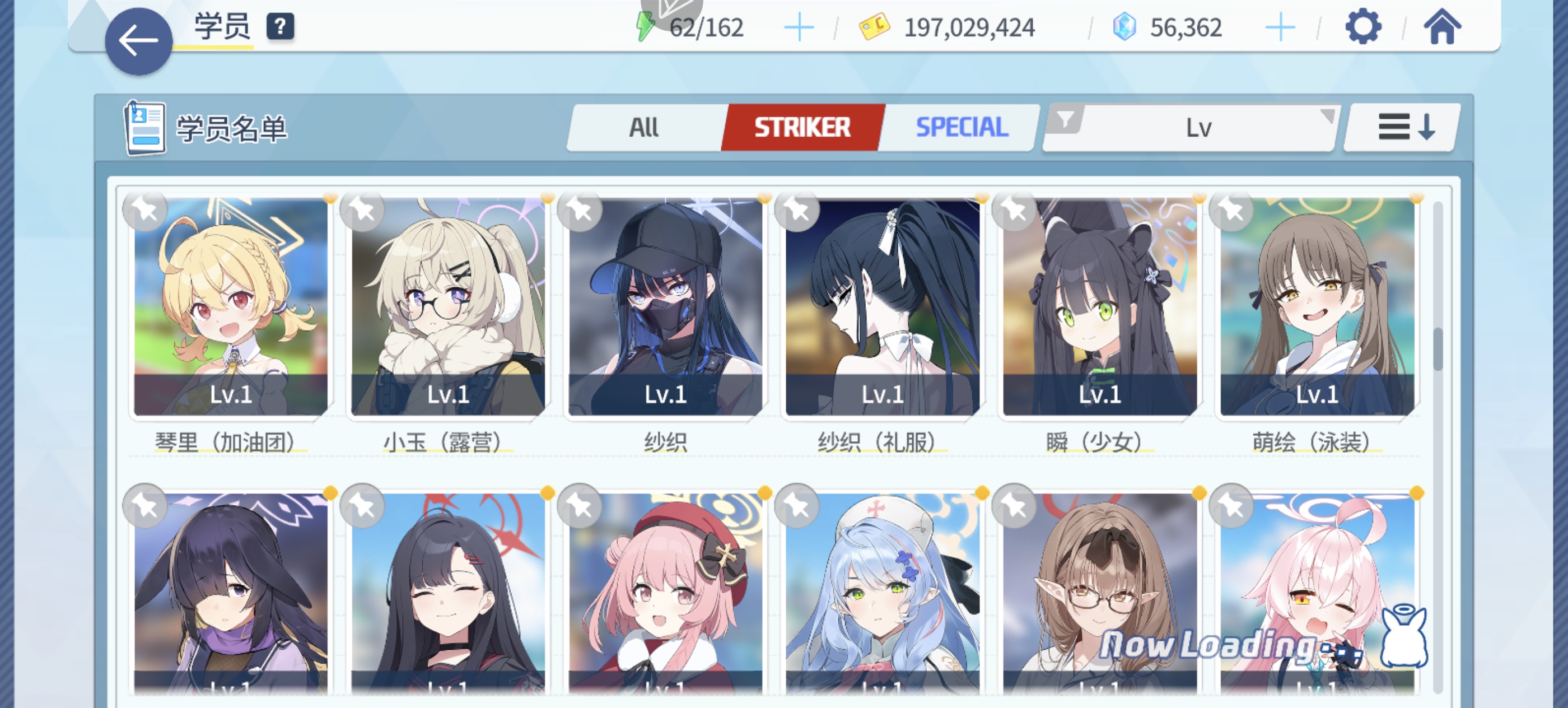The height and width of the screenshot is (708, 1568).
Task: Switch to the SPECIAL tab
Action: (x=961, y=127)
